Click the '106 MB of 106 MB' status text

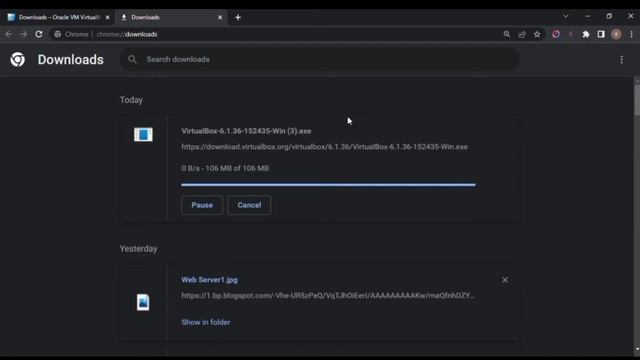[237, 168]
